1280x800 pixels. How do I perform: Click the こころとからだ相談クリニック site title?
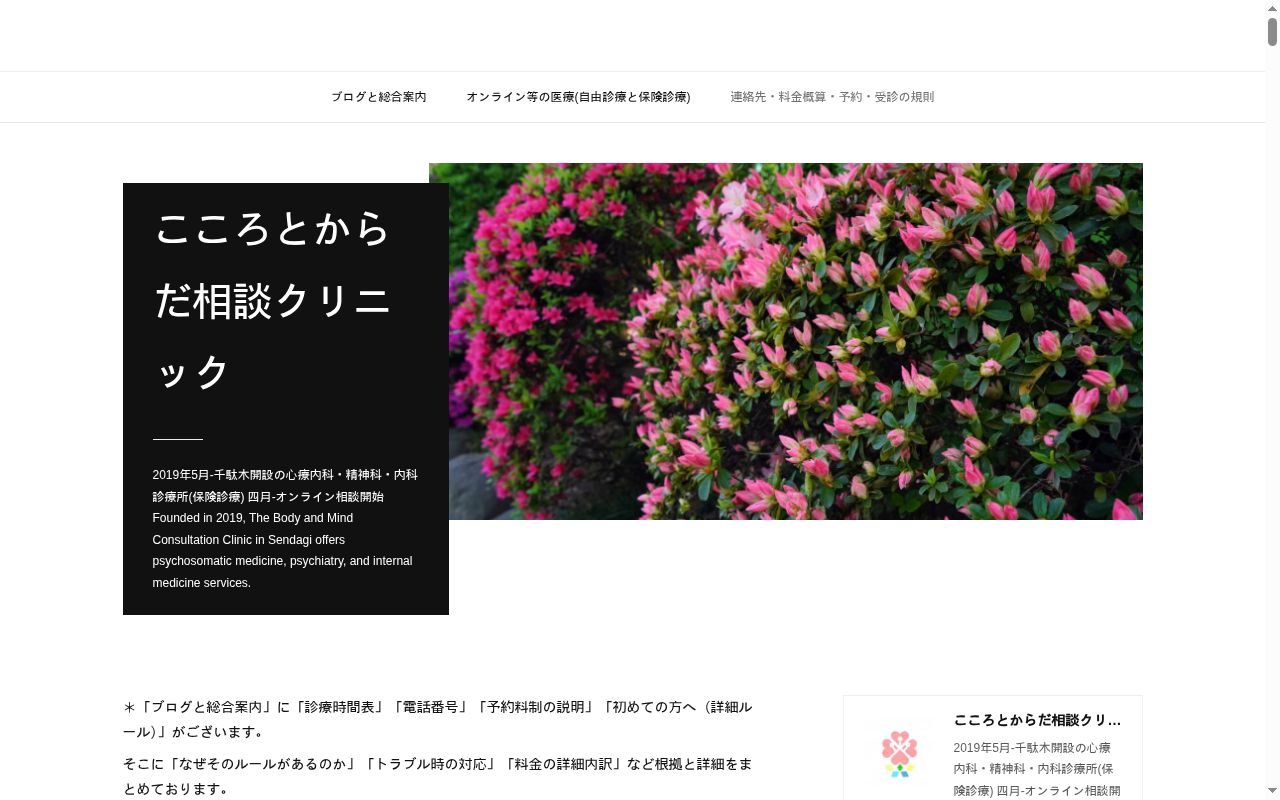click(x=272, y=300)
